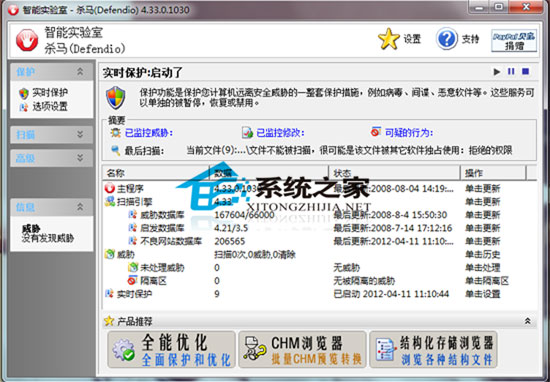Select the 威胁数据库 row
Viewport: 550px width, 382px height.
pos(319,215)
